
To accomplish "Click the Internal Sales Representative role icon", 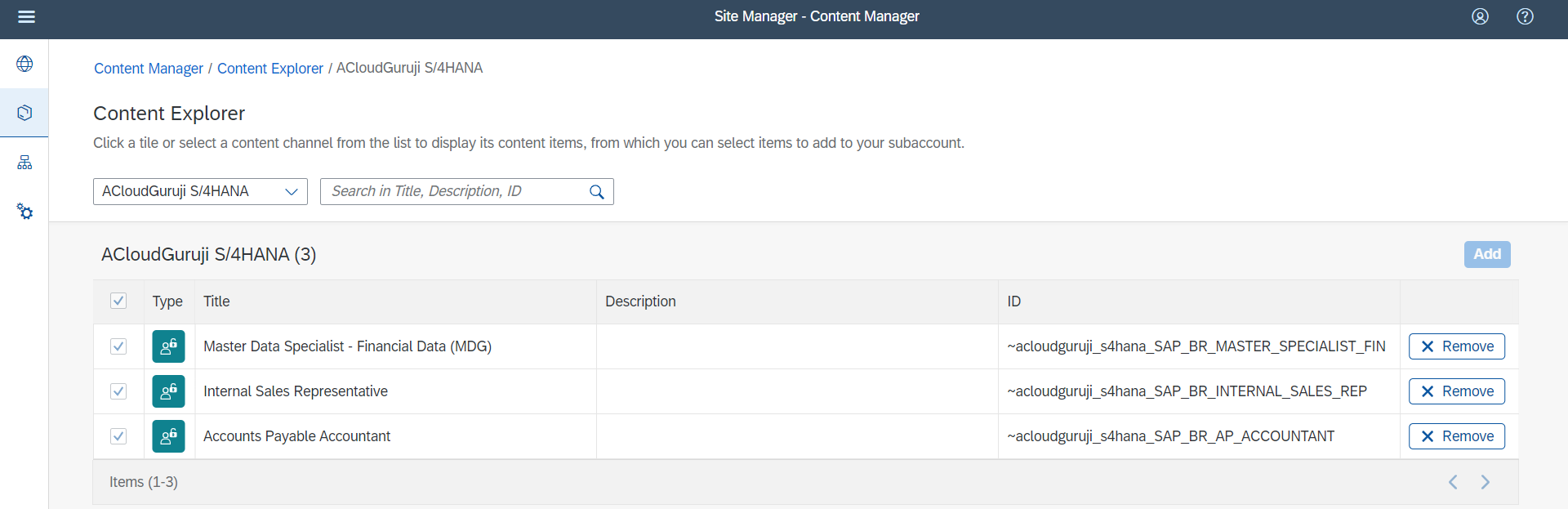I will tap(168, 391).
